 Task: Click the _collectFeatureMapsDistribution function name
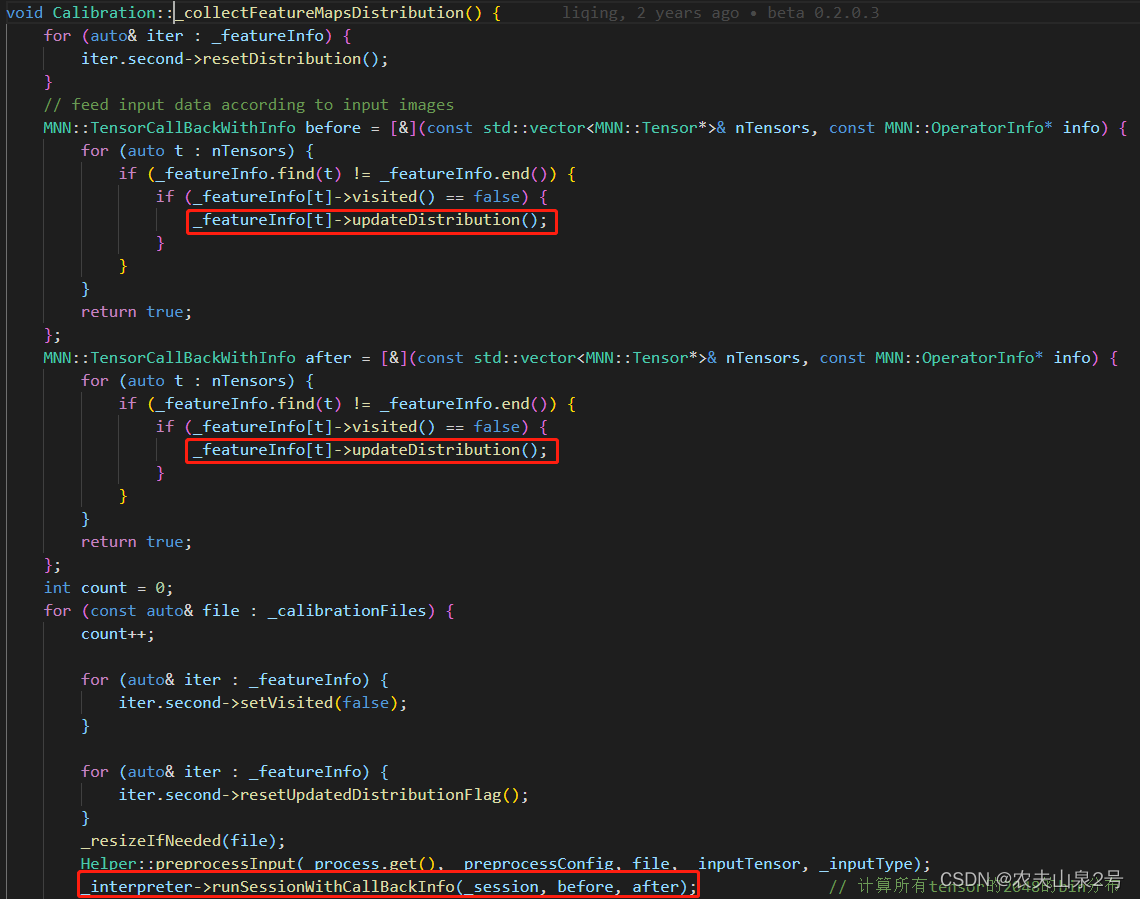tap(324, 12)
